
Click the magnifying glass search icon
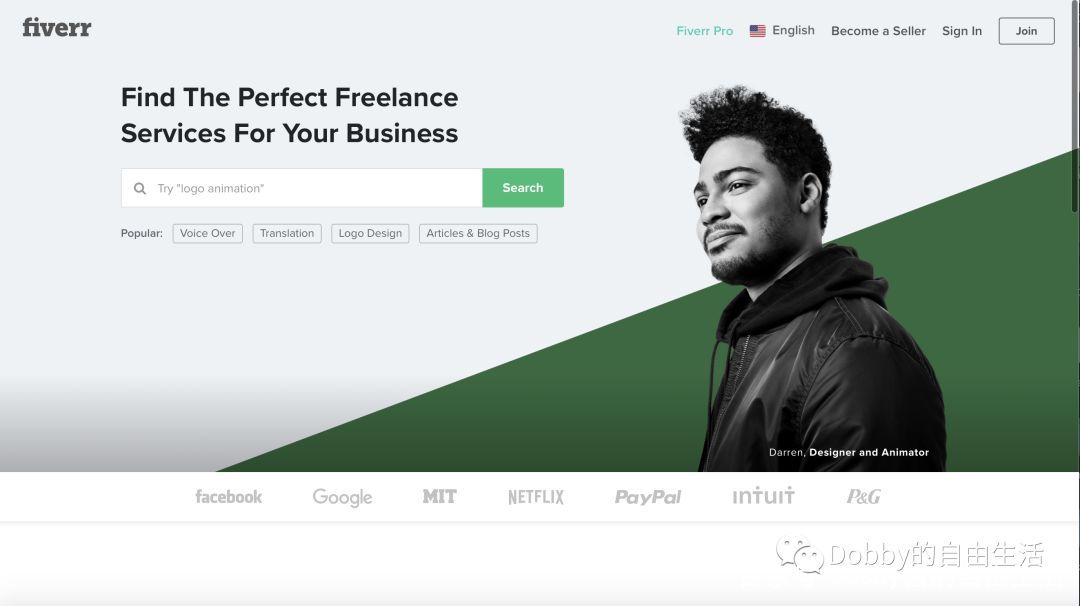point(140,188)
